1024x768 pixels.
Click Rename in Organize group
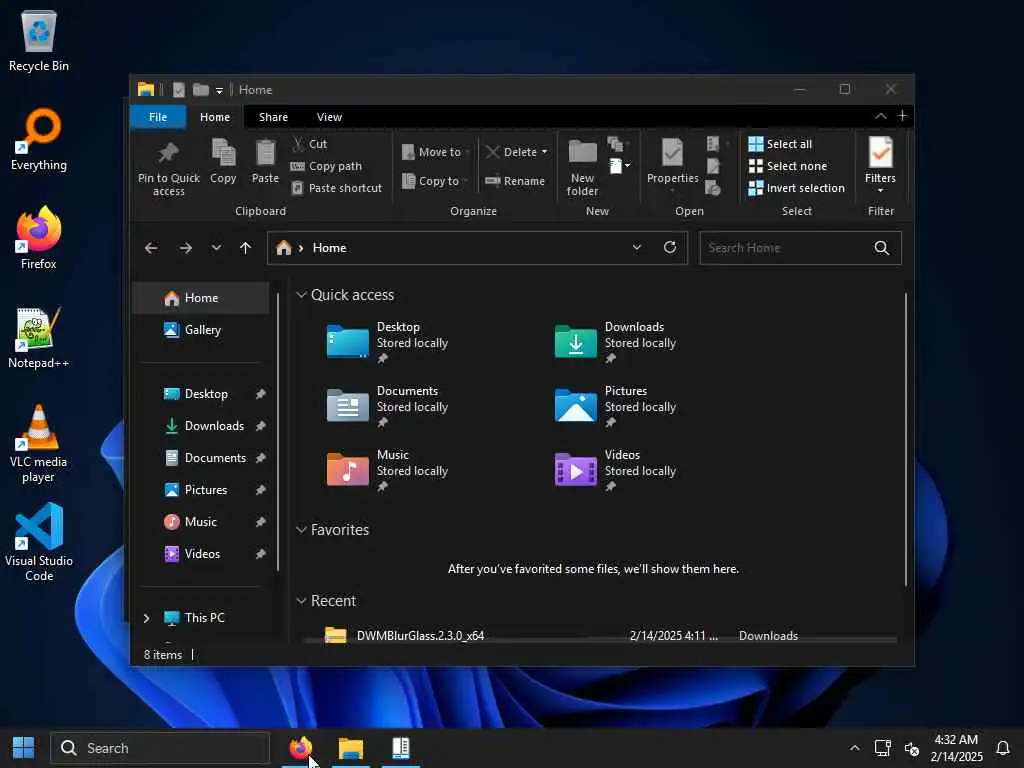coord(515,181)
